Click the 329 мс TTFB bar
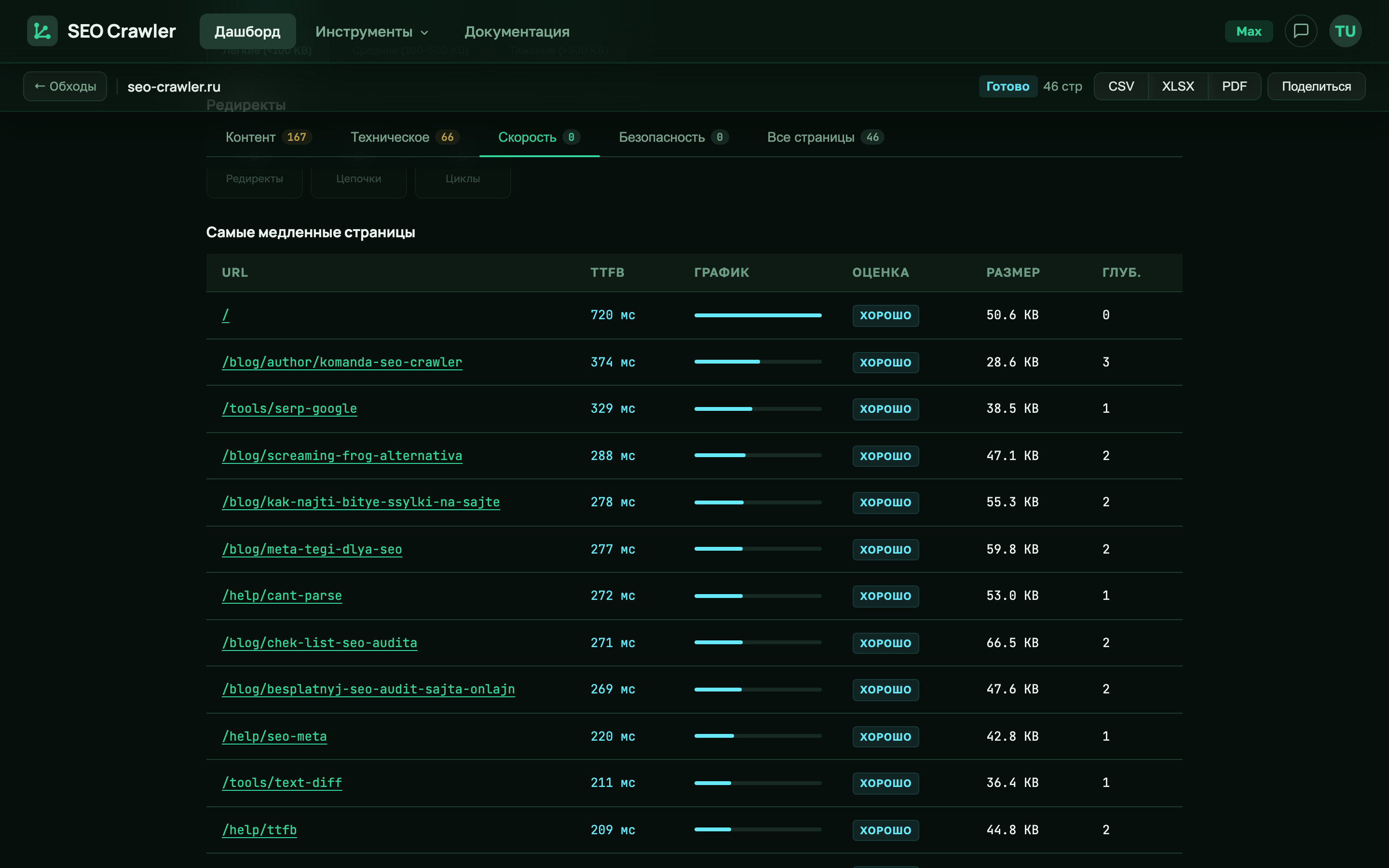 pyautogui.click(x=758, y=409)
